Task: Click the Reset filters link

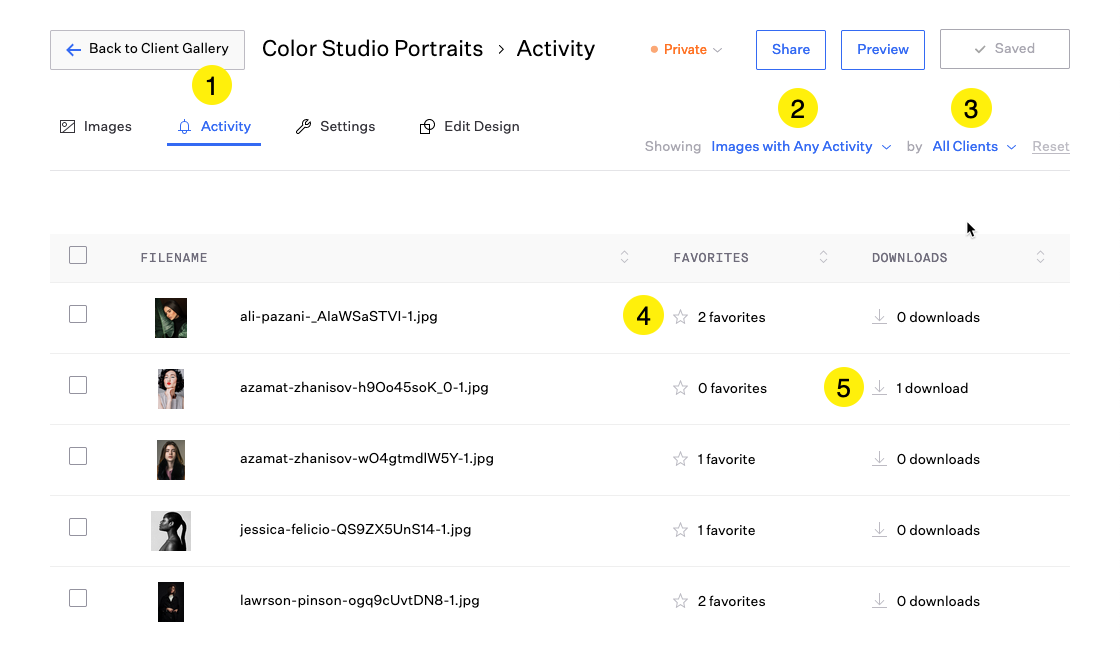Action: [x=1050, y=147]
